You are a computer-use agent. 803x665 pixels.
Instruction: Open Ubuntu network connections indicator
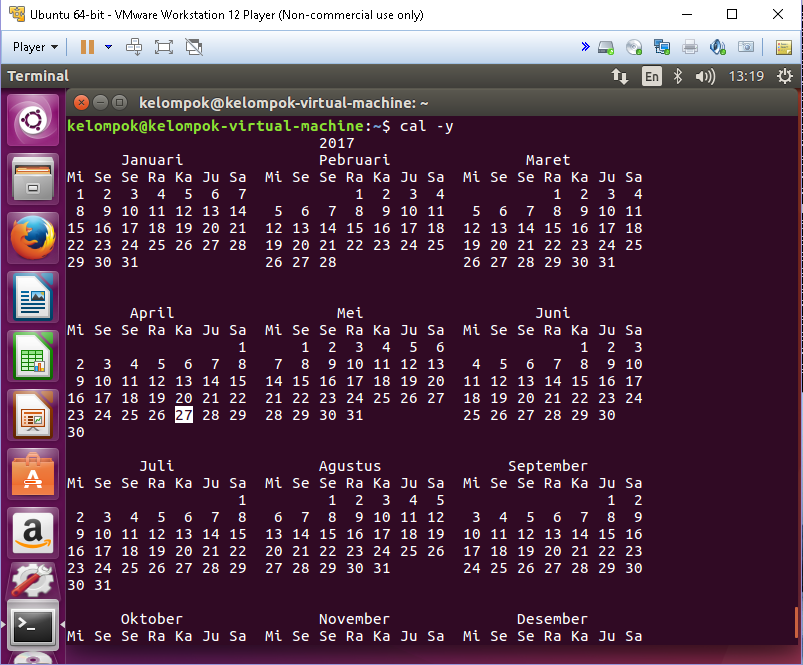(620, 77)
